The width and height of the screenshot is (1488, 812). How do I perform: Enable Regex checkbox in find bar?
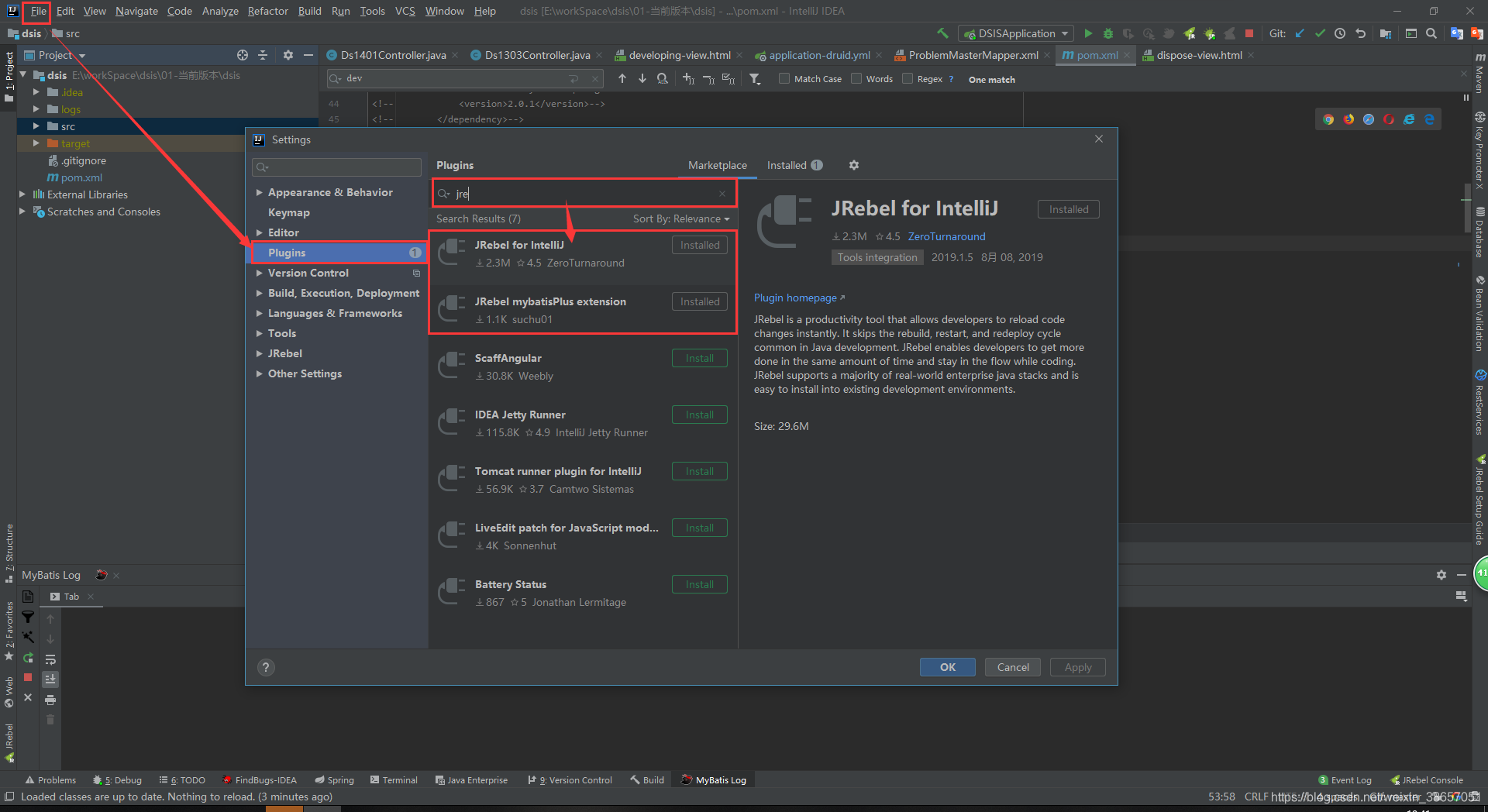908,78
